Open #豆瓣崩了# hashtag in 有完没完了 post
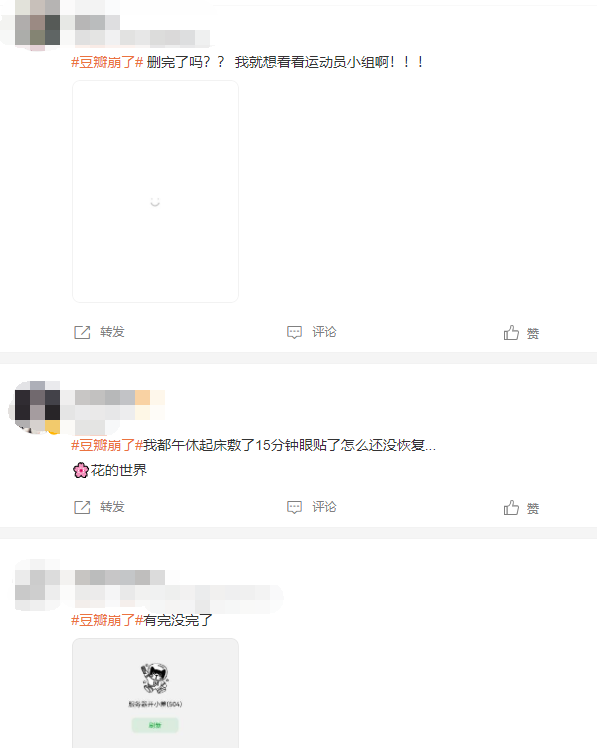 pos(107,621)
